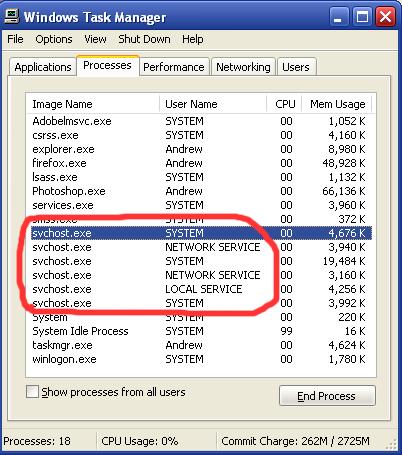Open the File menu
The width and height of the screenshot is (402, 455).
[x=15, y=39]
